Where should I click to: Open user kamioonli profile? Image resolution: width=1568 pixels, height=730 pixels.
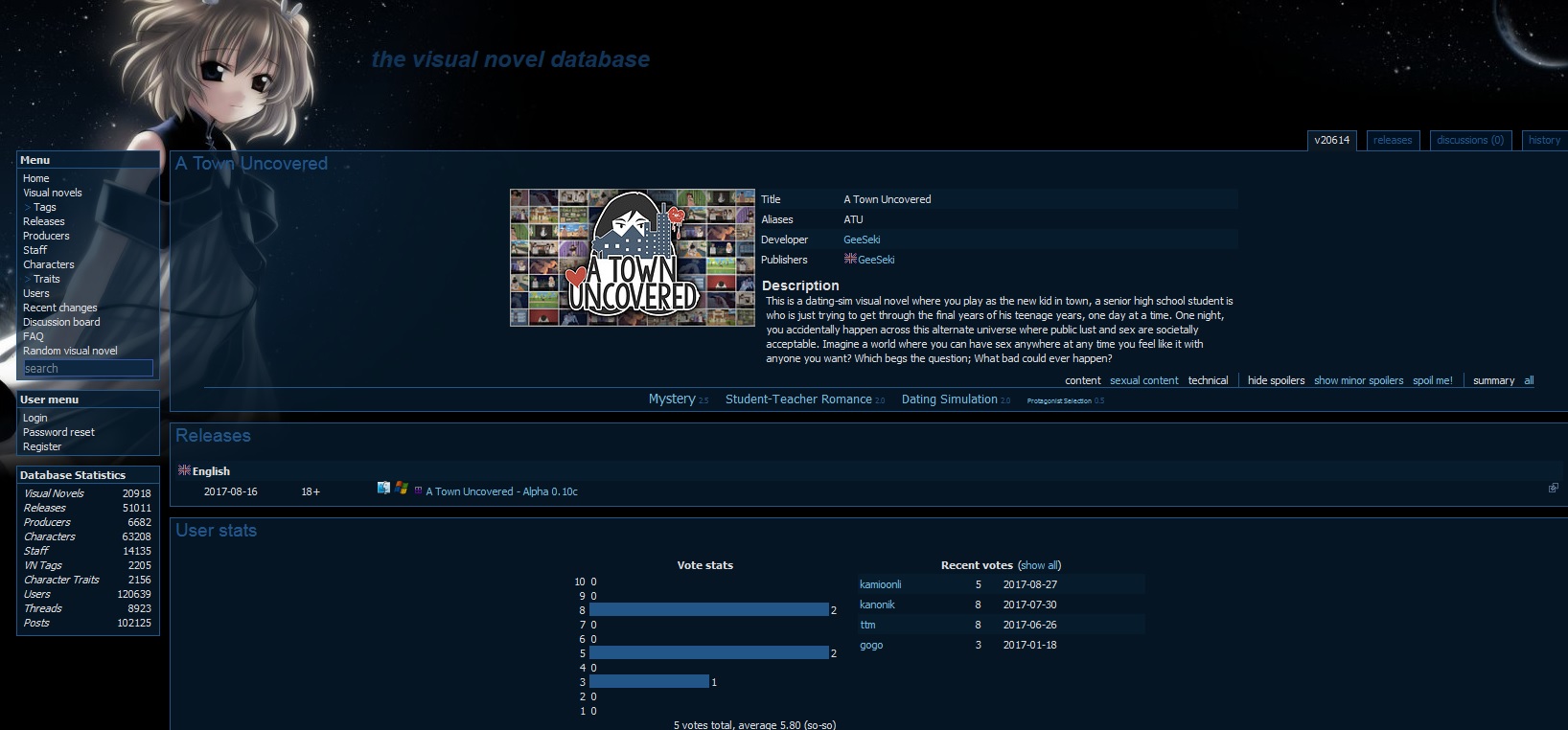click(880, 584)
